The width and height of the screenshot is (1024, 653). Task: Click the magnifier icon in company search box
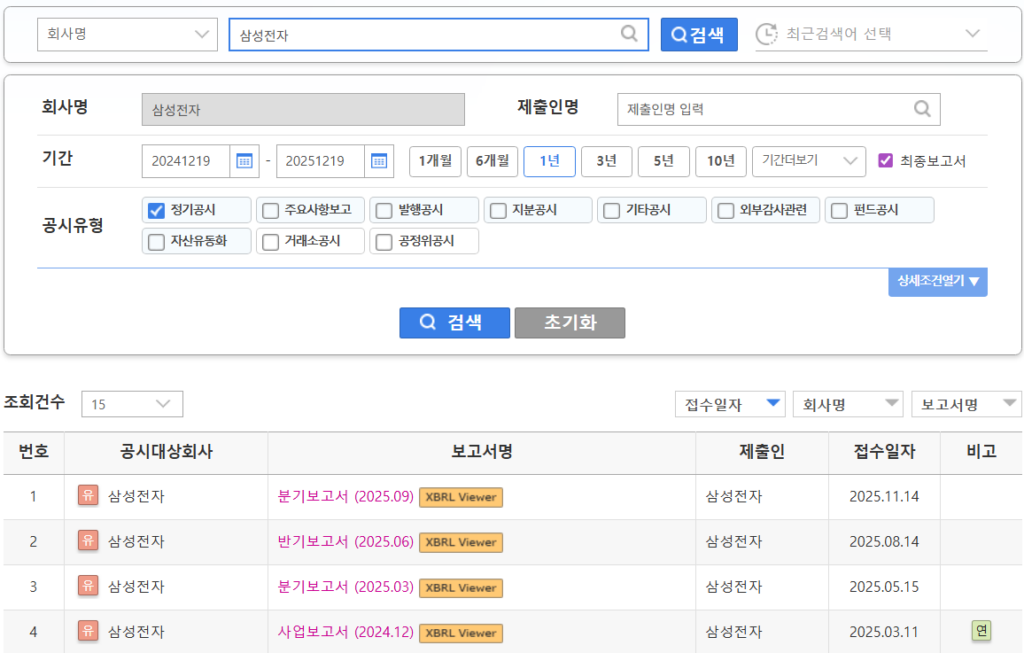pyautogui.click(x=629, y=34)
